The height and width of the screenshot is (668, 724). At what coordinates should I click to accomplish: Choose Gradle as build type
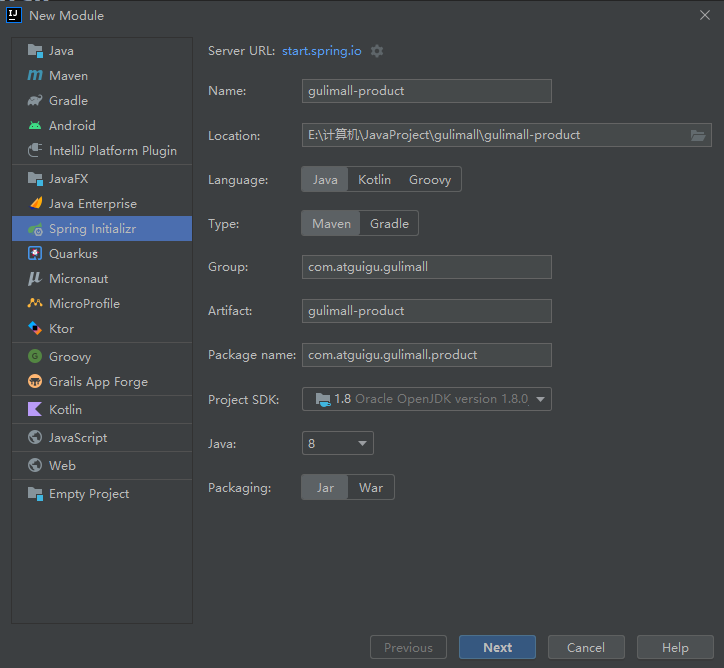pos(389,223)
